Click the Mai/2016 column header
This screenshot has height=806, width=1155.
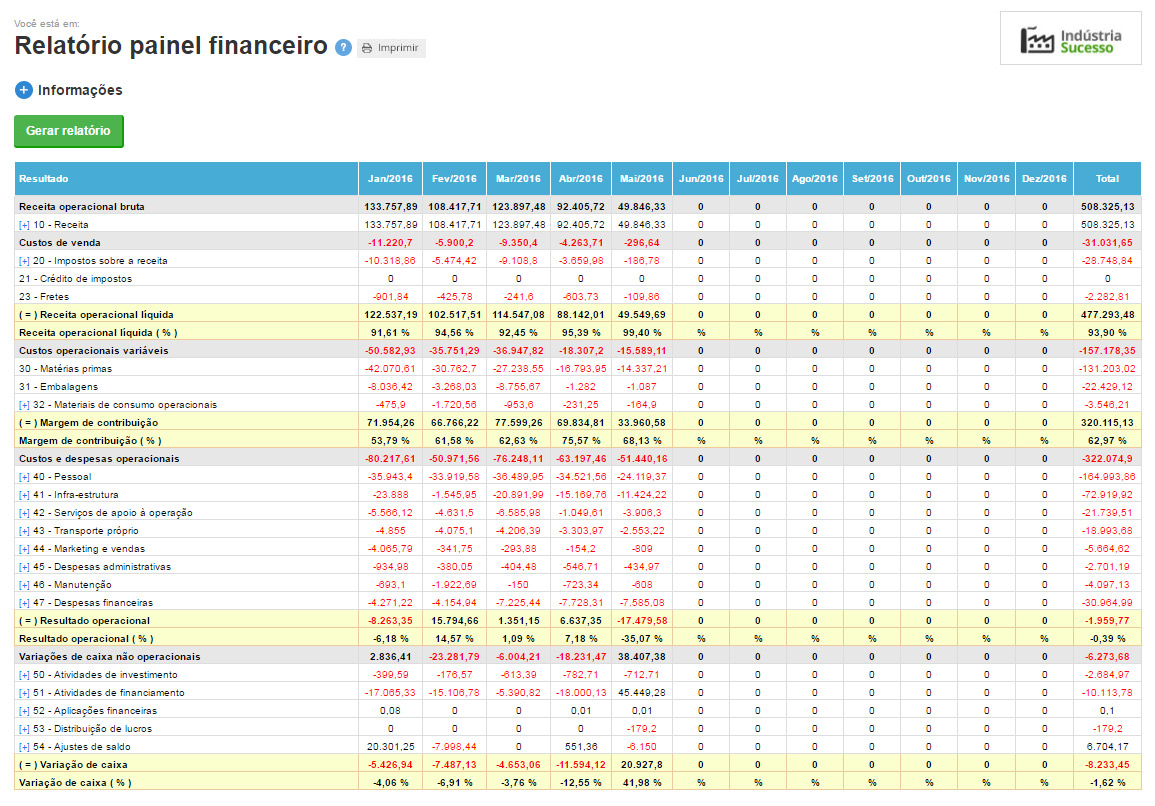point(642,179)
